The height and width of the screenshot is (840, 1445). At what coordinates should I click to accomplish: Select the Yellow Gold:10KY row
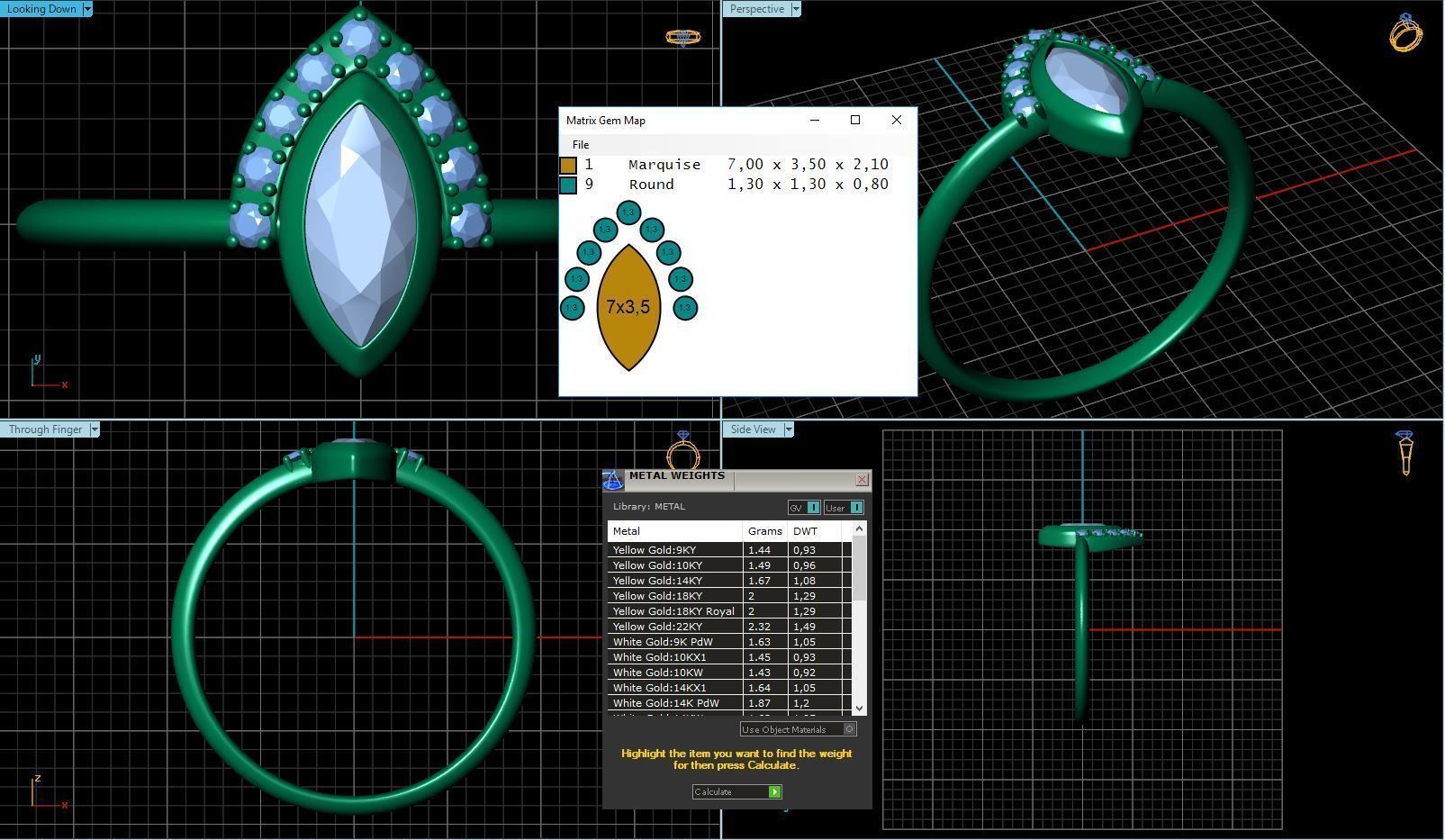(729, 565)
